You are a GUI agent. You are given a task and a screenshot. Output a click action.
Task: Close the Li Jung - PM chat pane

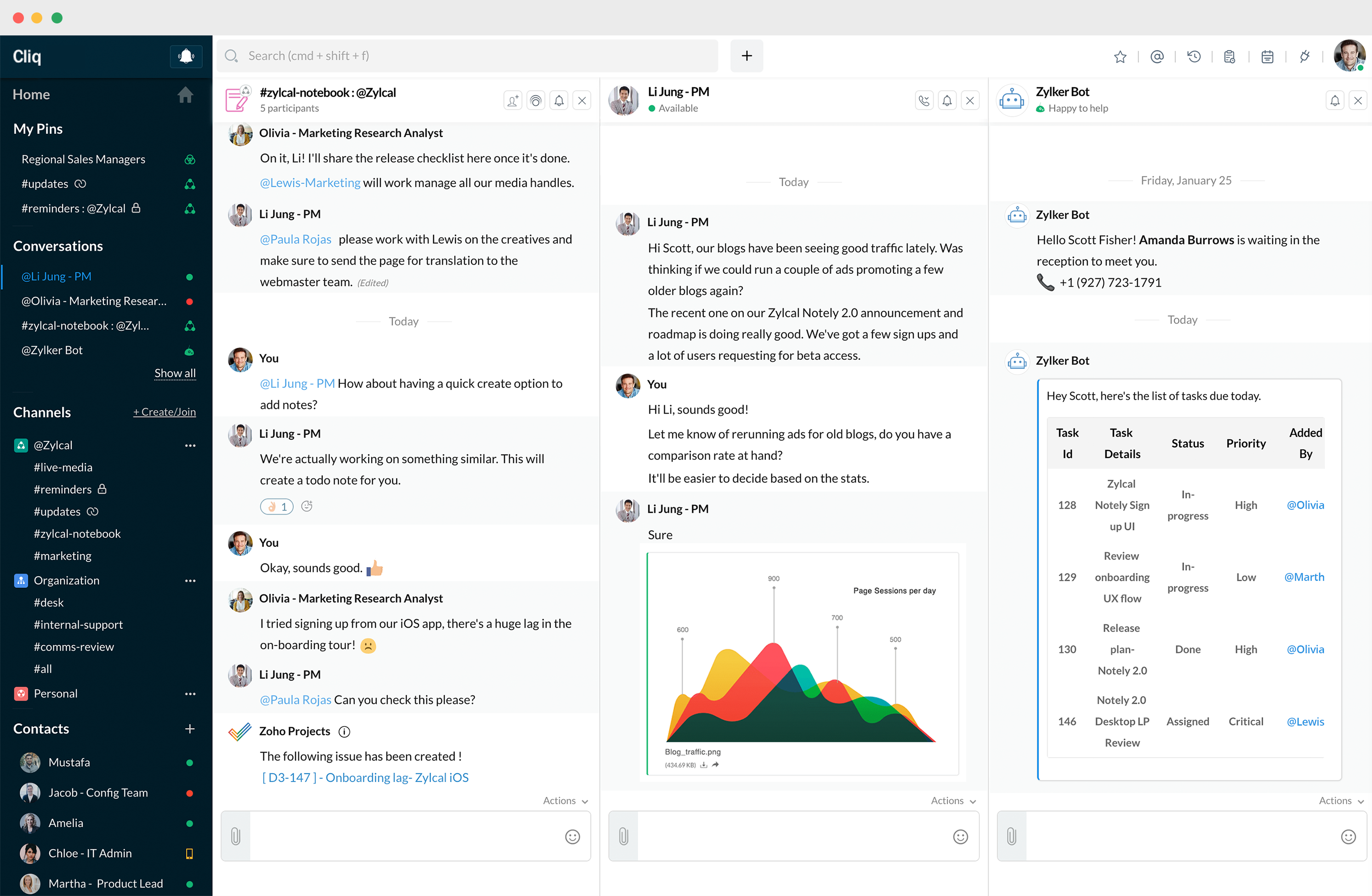pyautogui.click(x=970, y=101)
